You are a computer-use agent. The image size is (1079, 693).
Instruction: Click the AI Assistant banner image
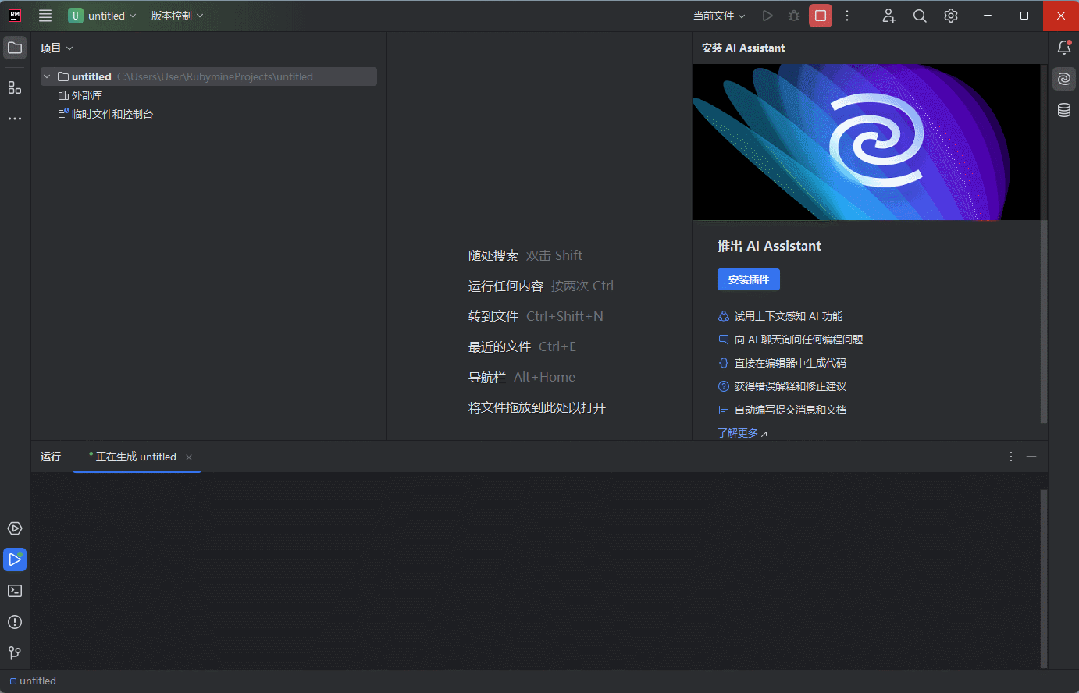866,142
